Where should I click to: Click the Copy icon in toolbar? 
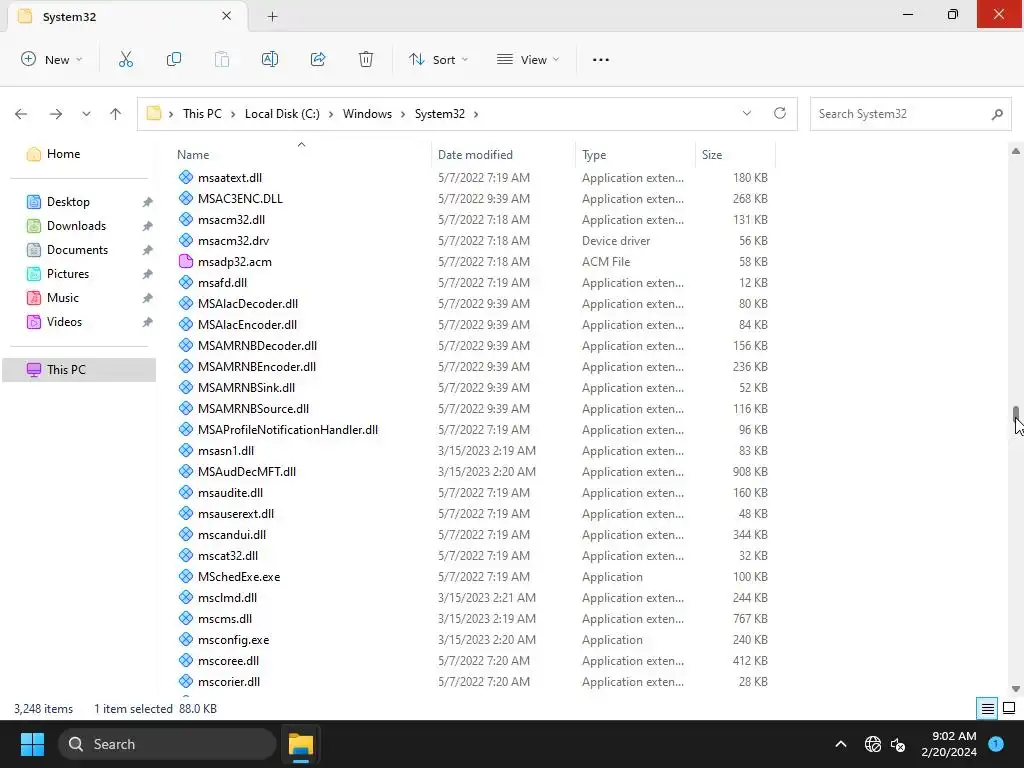(x=174, y=59)
